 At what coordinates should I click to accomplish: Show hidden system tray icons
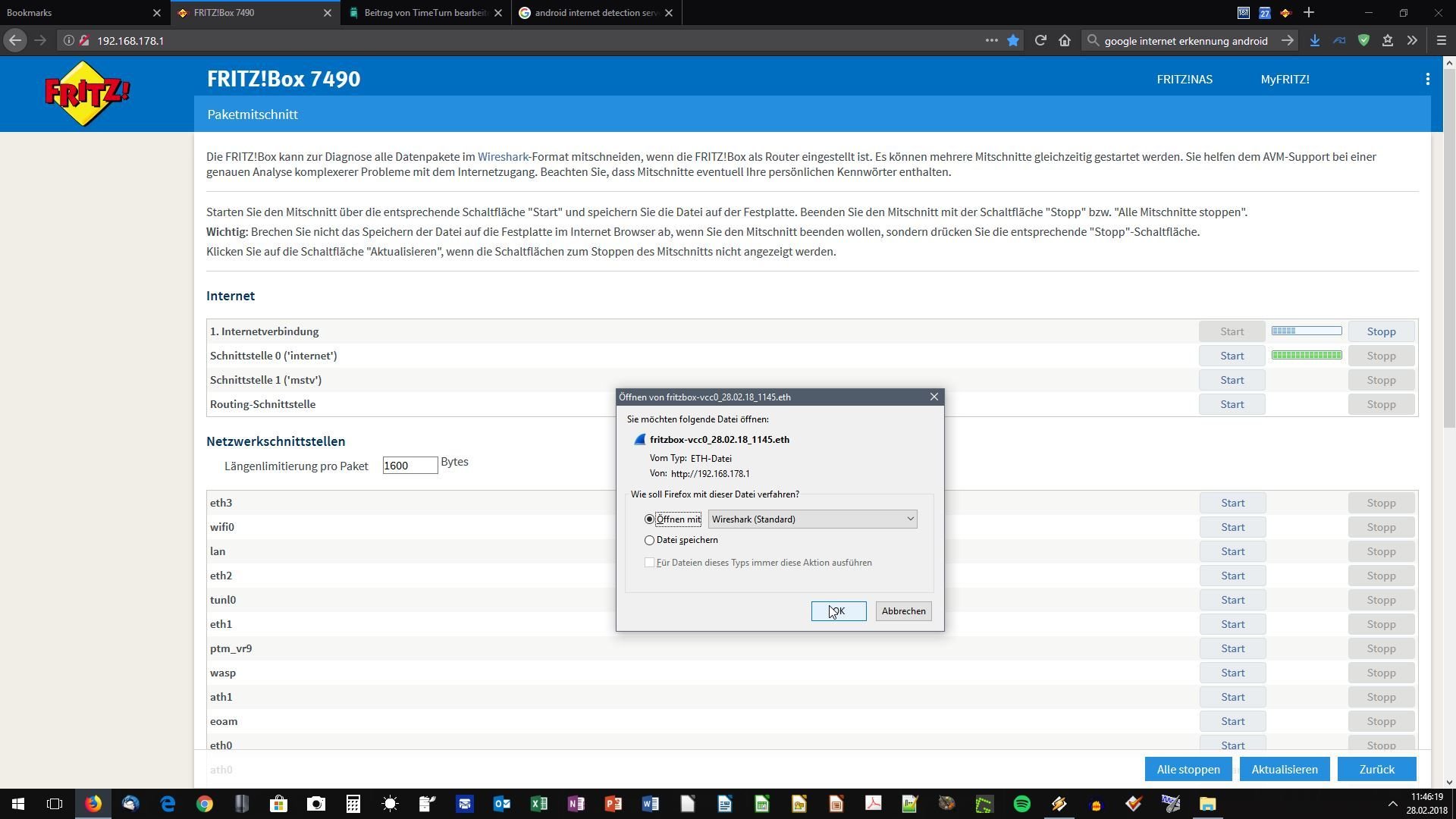1392,803
